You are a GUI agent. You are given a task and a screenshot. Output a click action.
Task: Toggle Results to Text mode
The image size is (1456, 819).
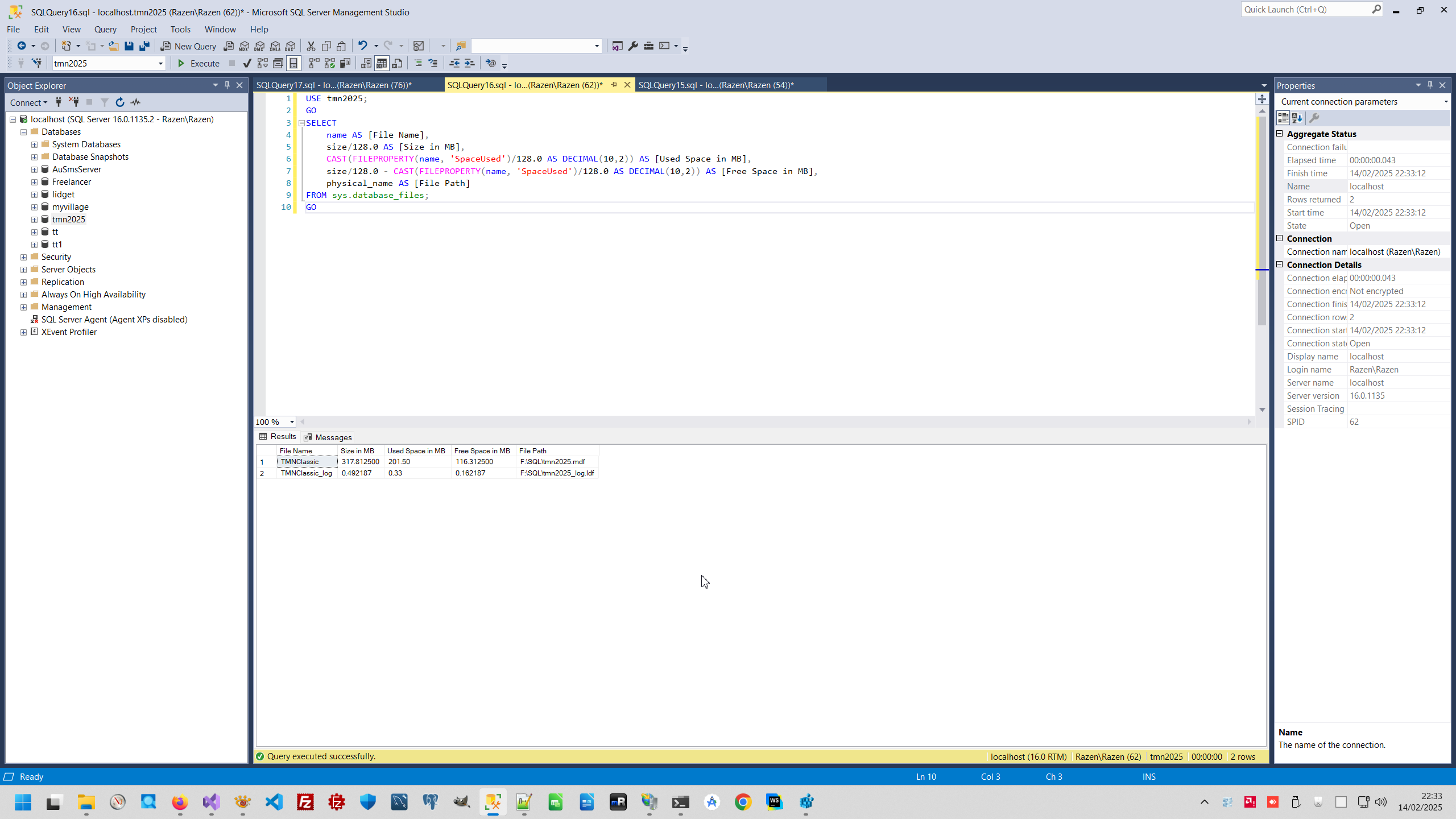pyautogui.click(x=366, y=63)
